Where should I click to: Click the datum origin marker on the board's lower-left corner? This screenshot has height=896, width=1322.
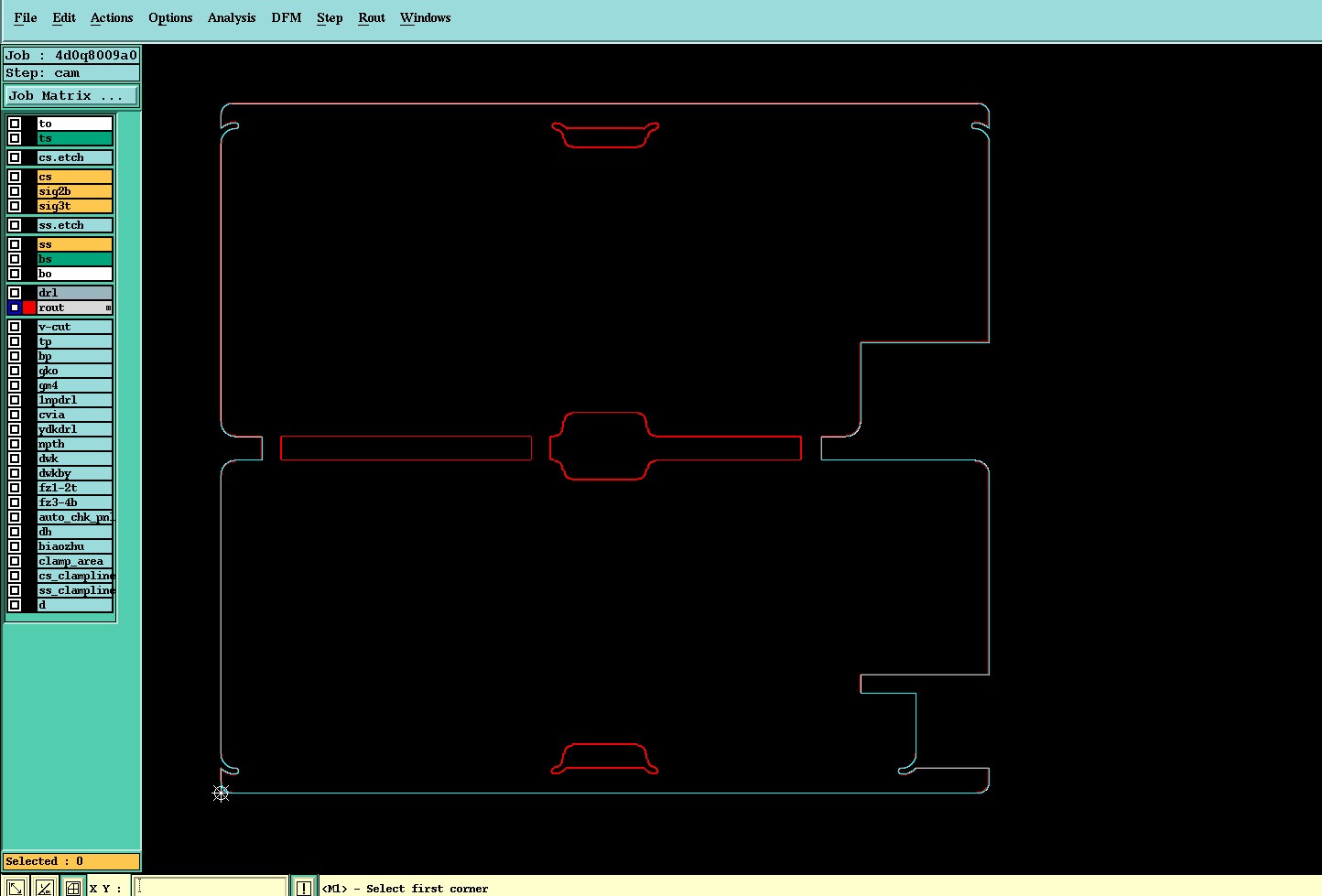(x=221, y=793)
